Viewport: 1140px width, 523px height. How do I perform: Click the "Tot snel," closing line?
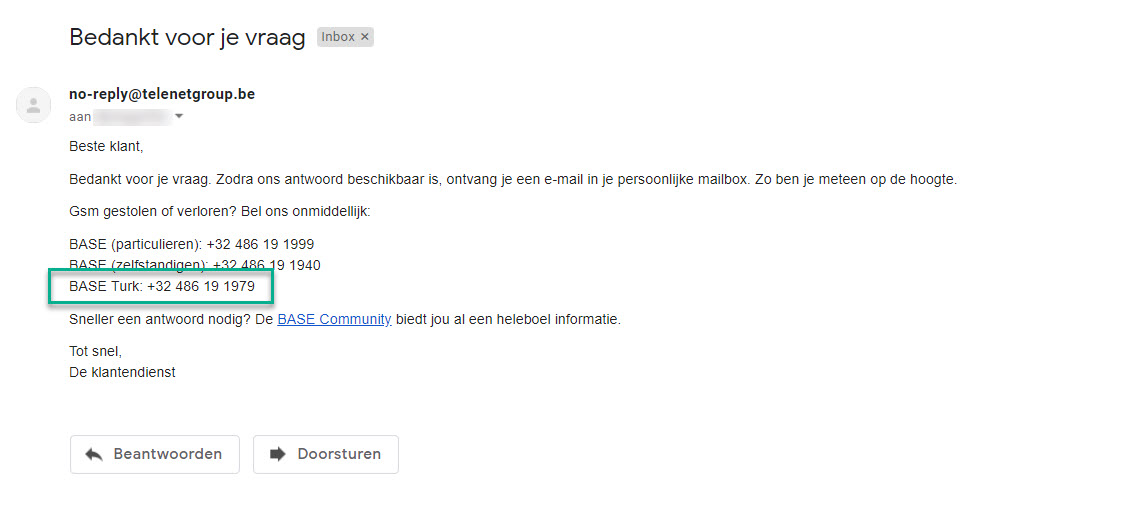tap(95, 351)
